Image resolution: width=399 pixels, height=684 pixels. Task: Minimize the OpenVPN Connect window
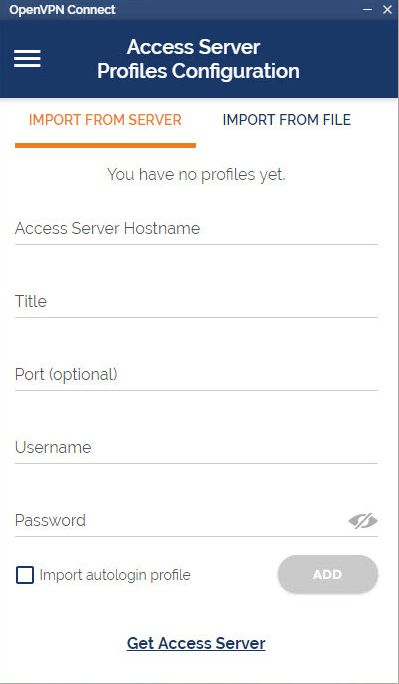click(368, 9)
